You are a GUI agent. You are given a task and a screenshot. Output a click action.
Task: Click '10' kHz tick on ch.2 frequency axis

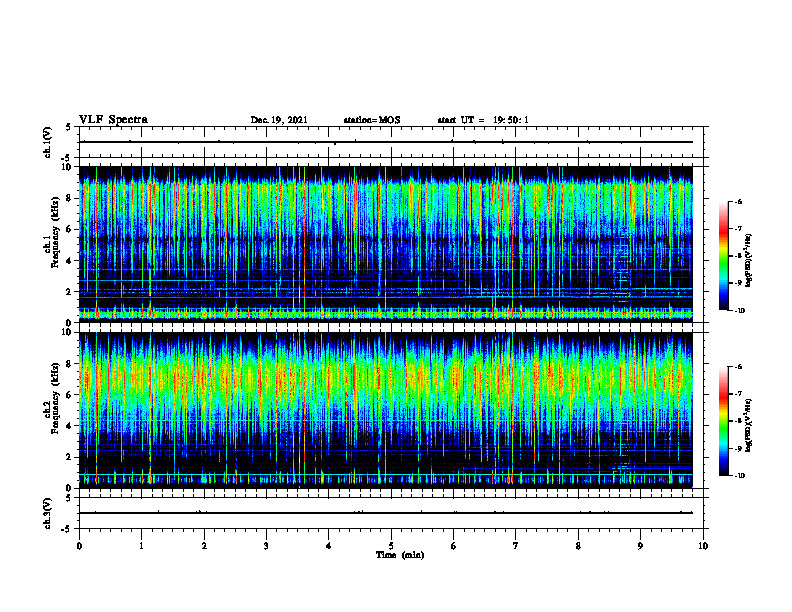click(68, 332)
